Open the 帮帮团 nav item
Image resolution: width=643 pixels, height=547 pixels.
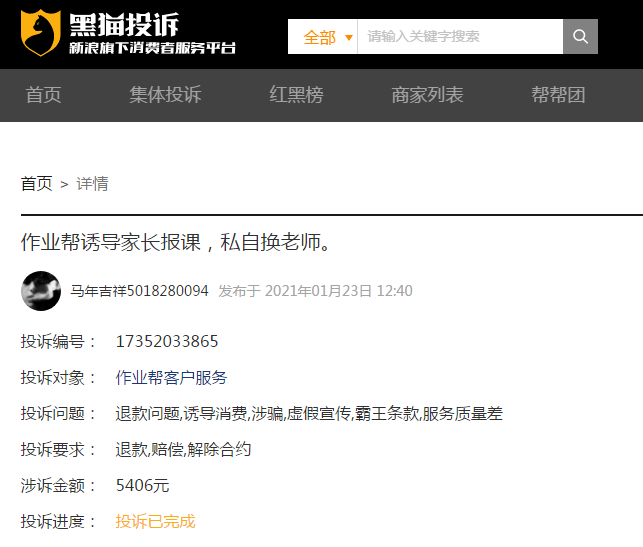pos(558,95)
